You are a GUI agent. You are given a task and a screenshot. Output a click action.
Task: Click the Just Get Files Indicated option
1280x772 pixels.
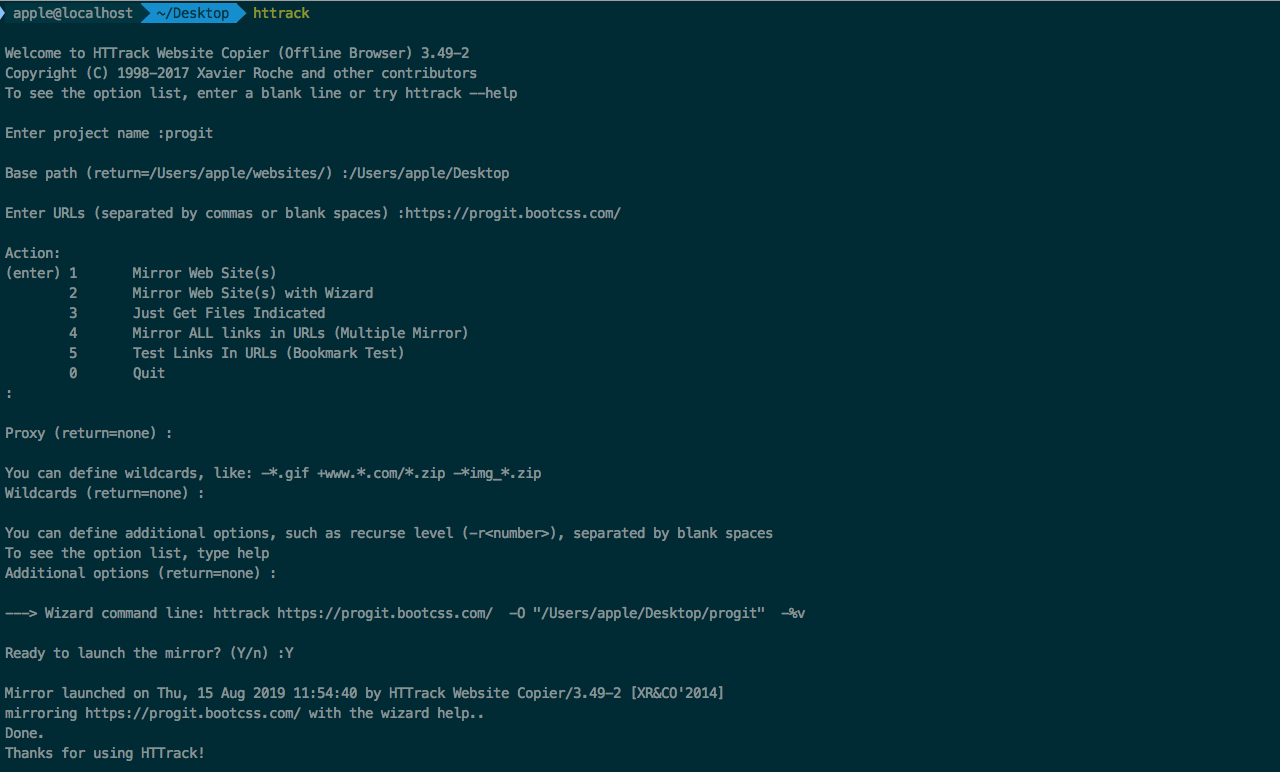point(228,313)
